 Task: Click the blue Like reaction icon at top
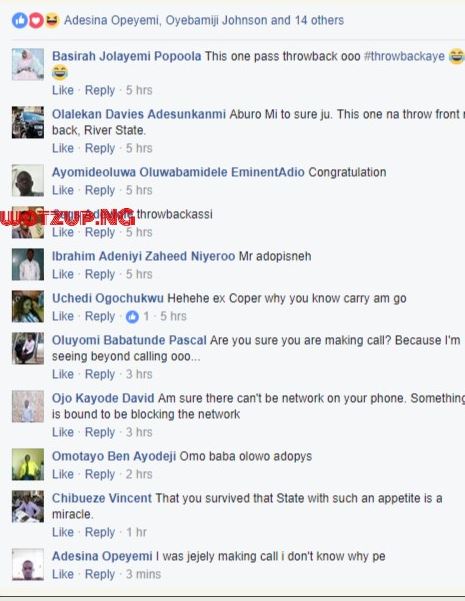click(20, 20)
